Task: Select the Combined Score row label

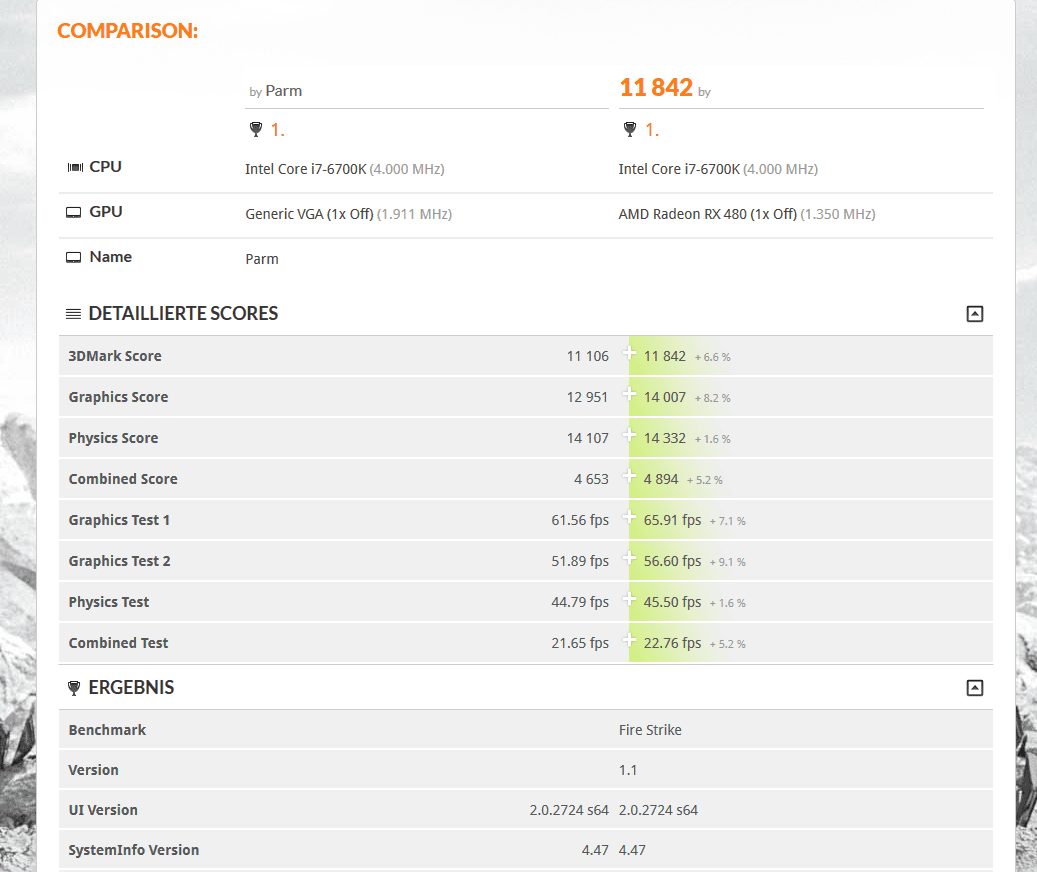Action: (123, 479)
